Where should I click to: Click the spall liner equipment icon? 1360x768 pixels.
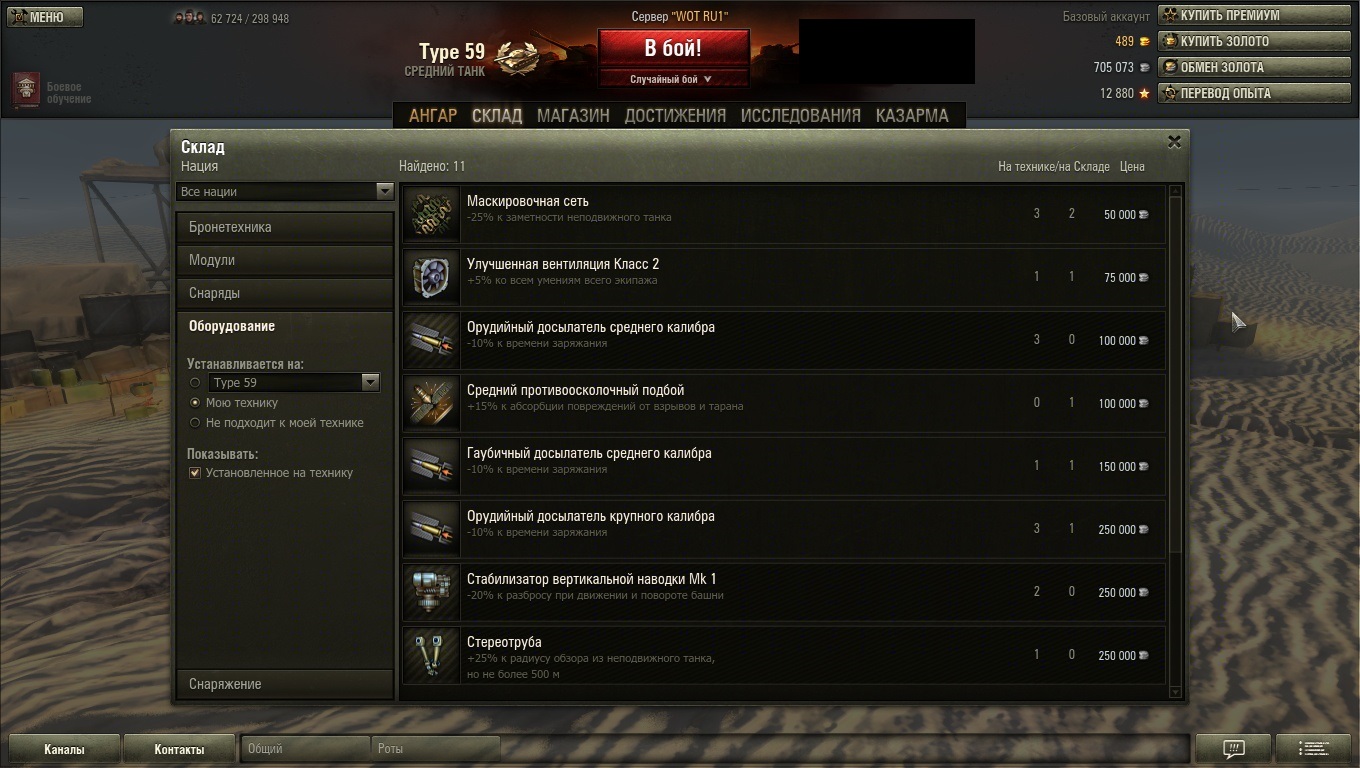tap(431, 403)
